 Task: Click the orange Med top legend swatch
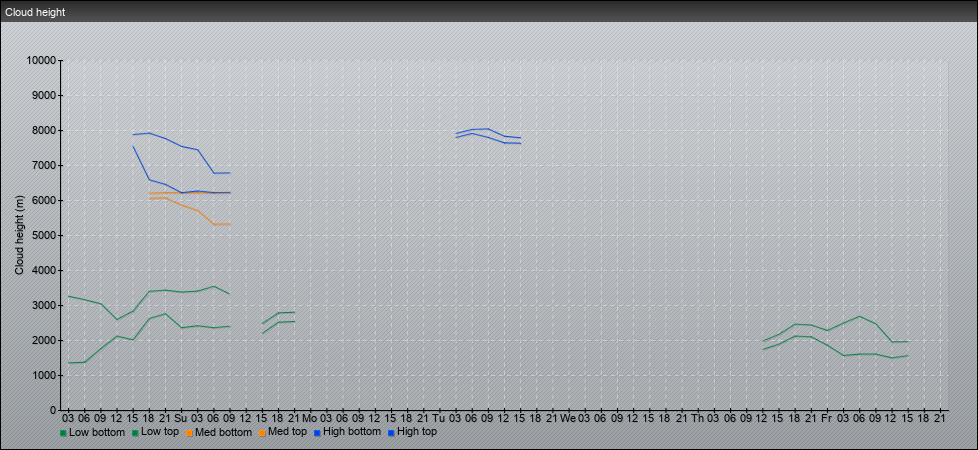[x=261, y=433]
